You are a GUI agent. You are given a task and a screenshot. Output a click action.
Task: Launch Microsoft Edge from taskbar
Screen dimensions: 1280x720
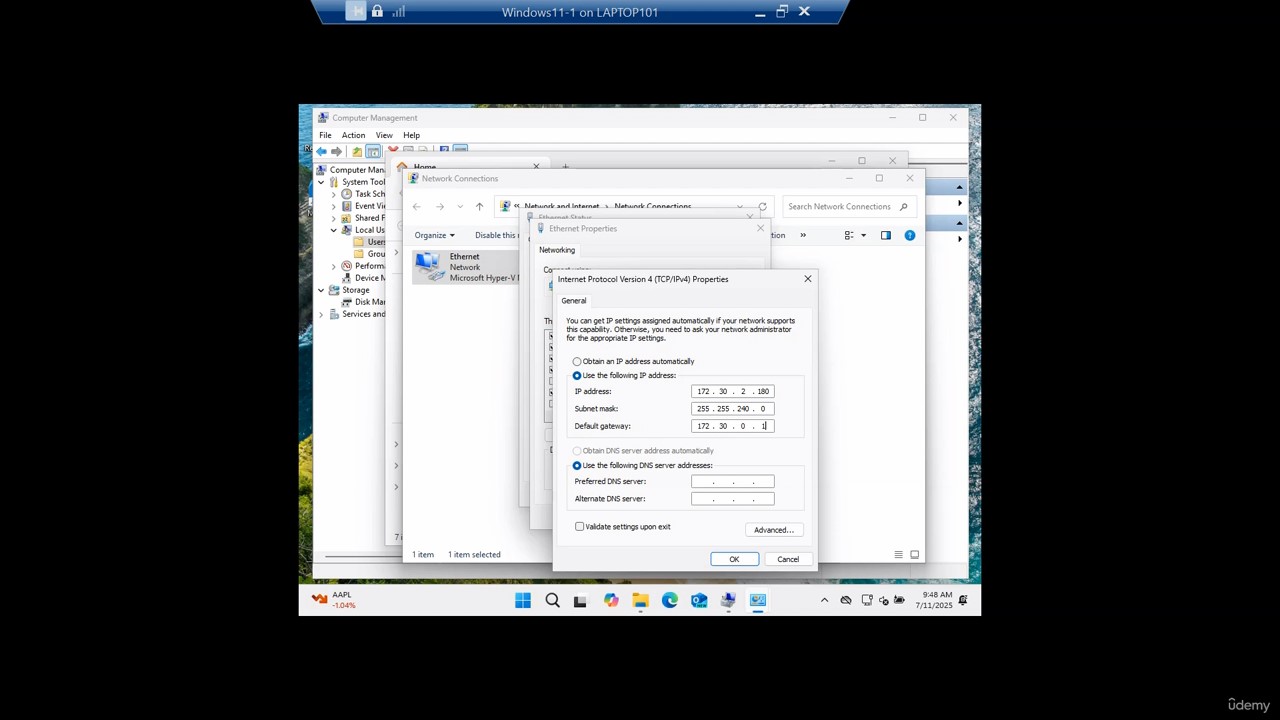pyautogui.click(x=669, y=600)
